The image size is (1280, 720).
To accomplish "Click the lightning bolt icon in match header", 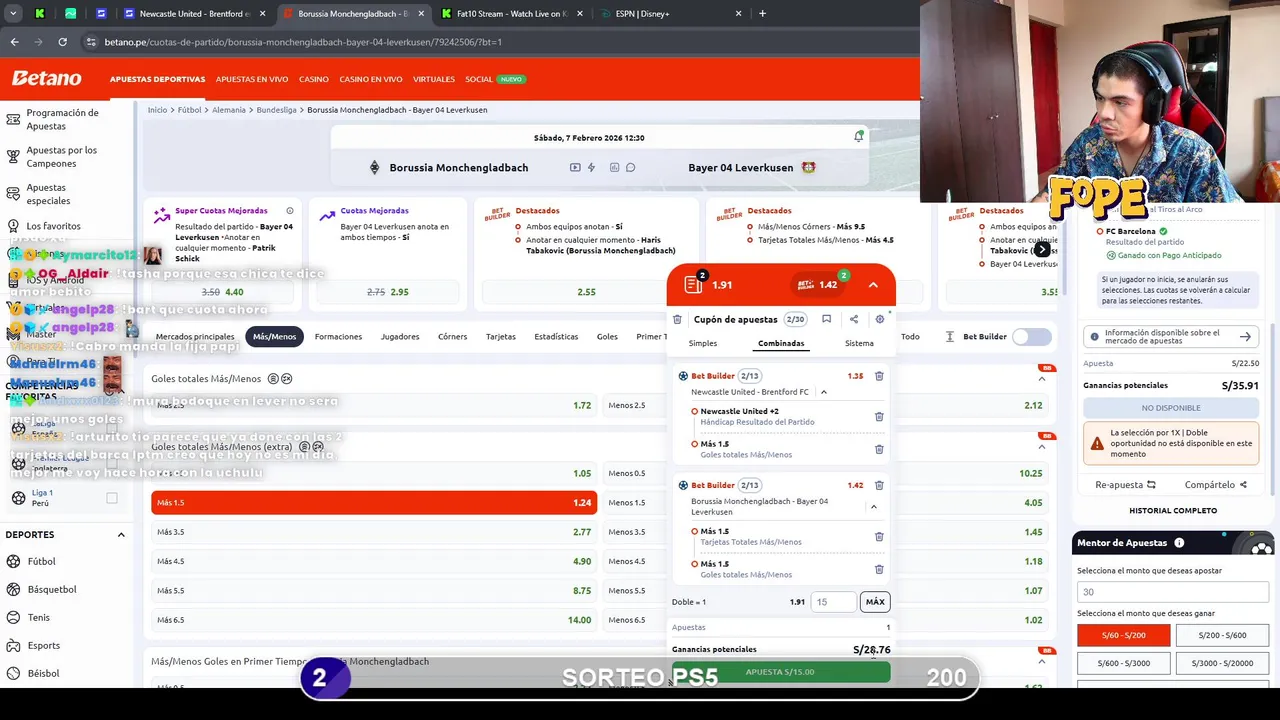I will (x=591, y=167).
